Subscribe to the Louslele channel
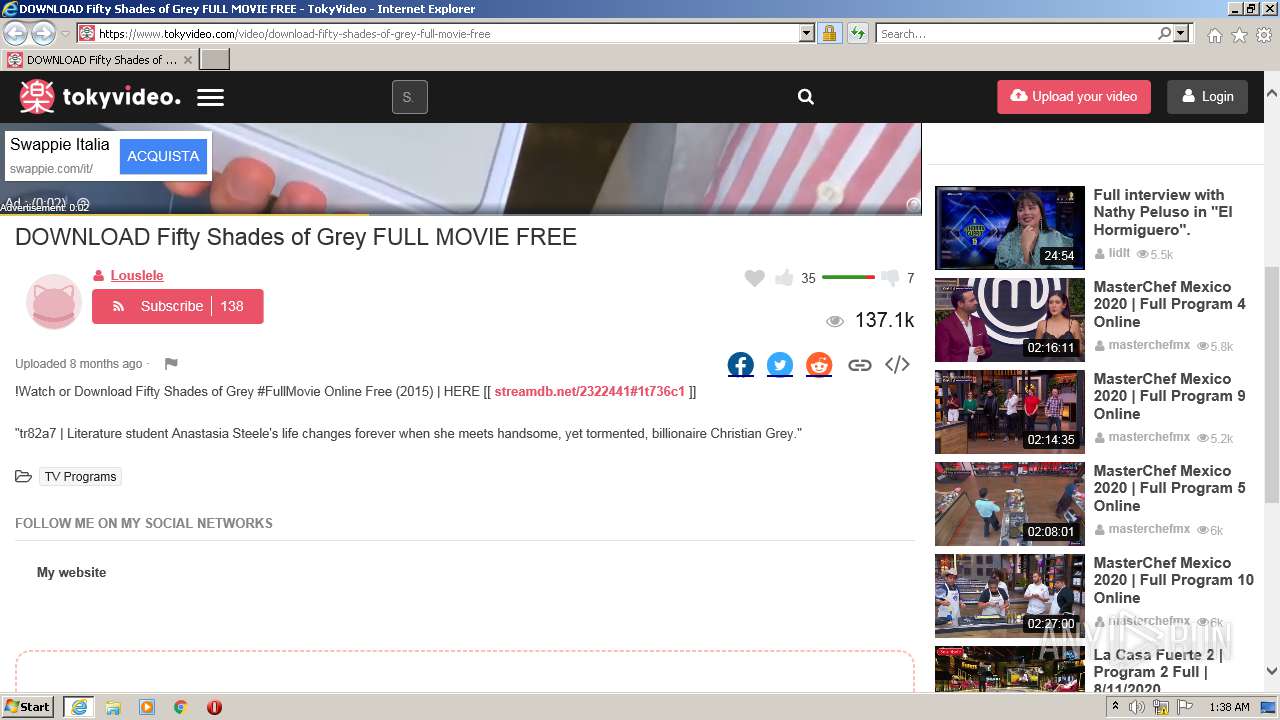The image size is (1280, 720). pyautogui.click(x=178, y=306)
